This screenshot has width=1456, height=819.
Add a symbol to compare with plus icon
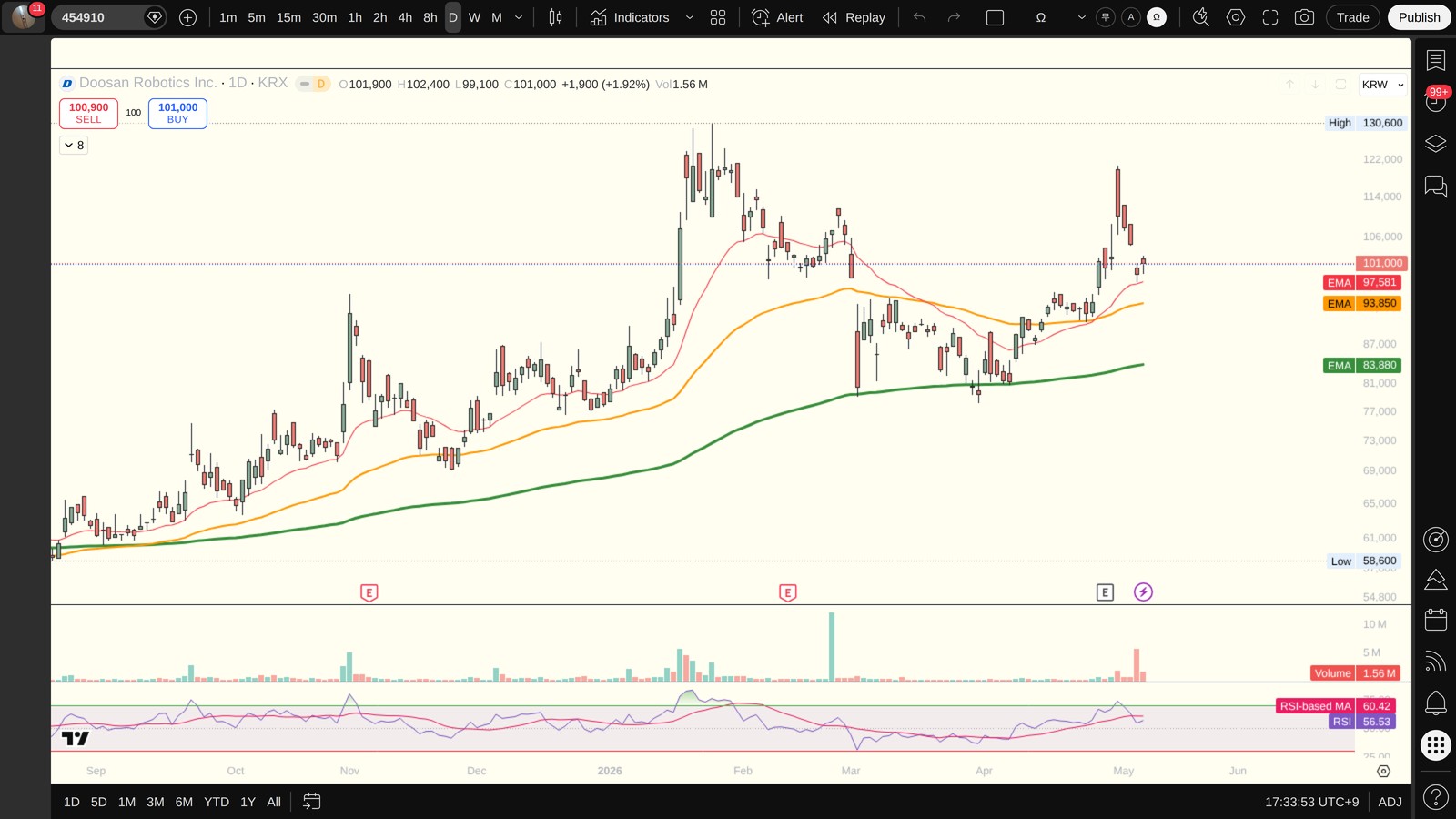[187, 17]
